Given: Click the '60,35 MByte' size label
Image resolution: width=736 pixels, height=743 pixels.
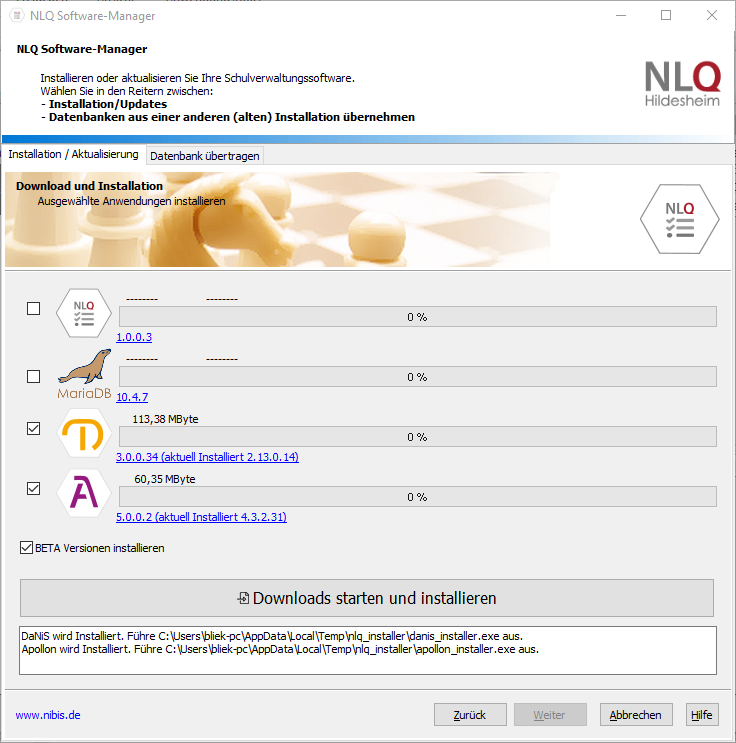Looking at the screenshot, I should pyautogui.click(x=165, y=479).
